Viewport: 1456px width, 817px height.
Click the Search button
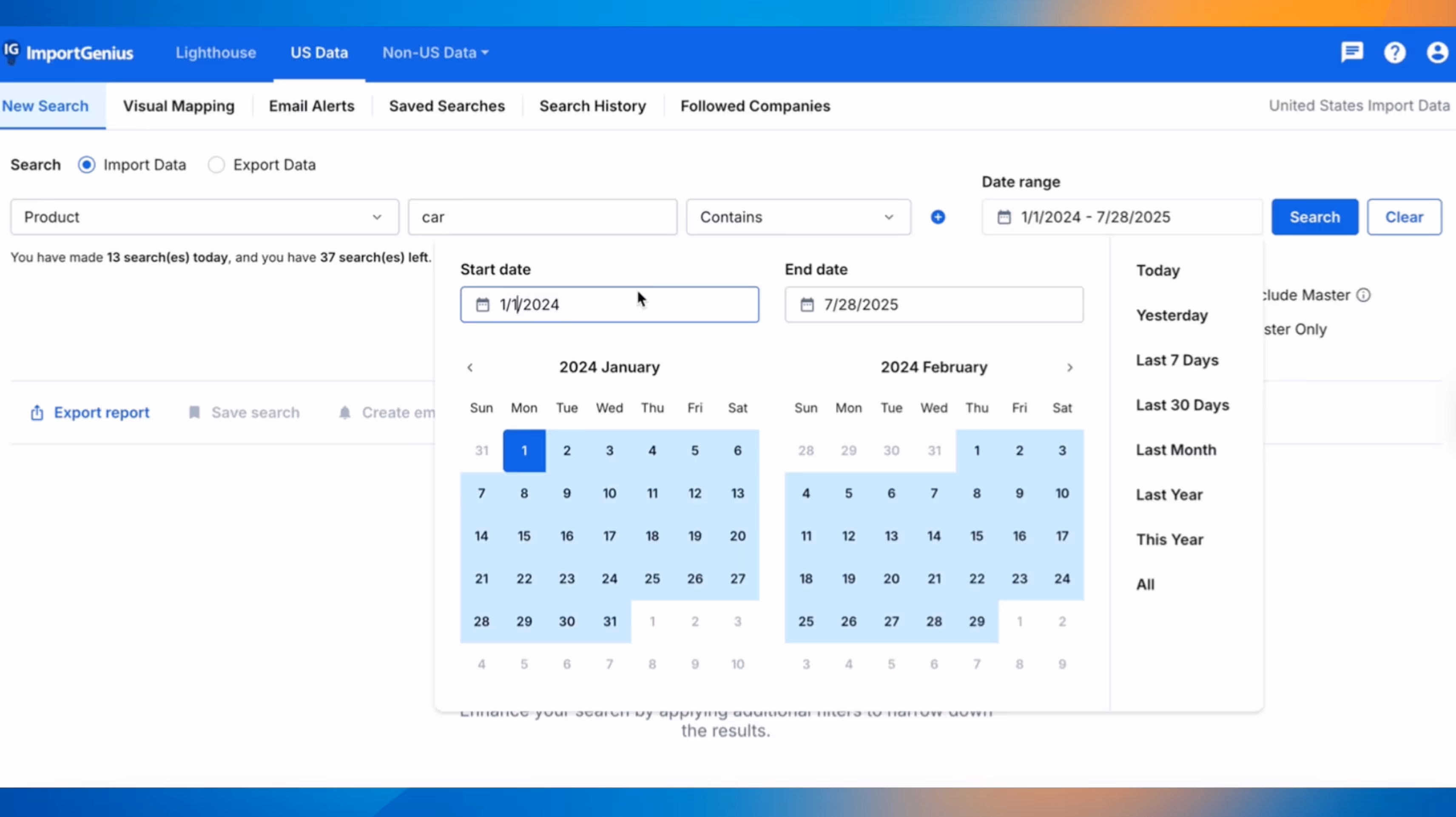point(1315,217)
